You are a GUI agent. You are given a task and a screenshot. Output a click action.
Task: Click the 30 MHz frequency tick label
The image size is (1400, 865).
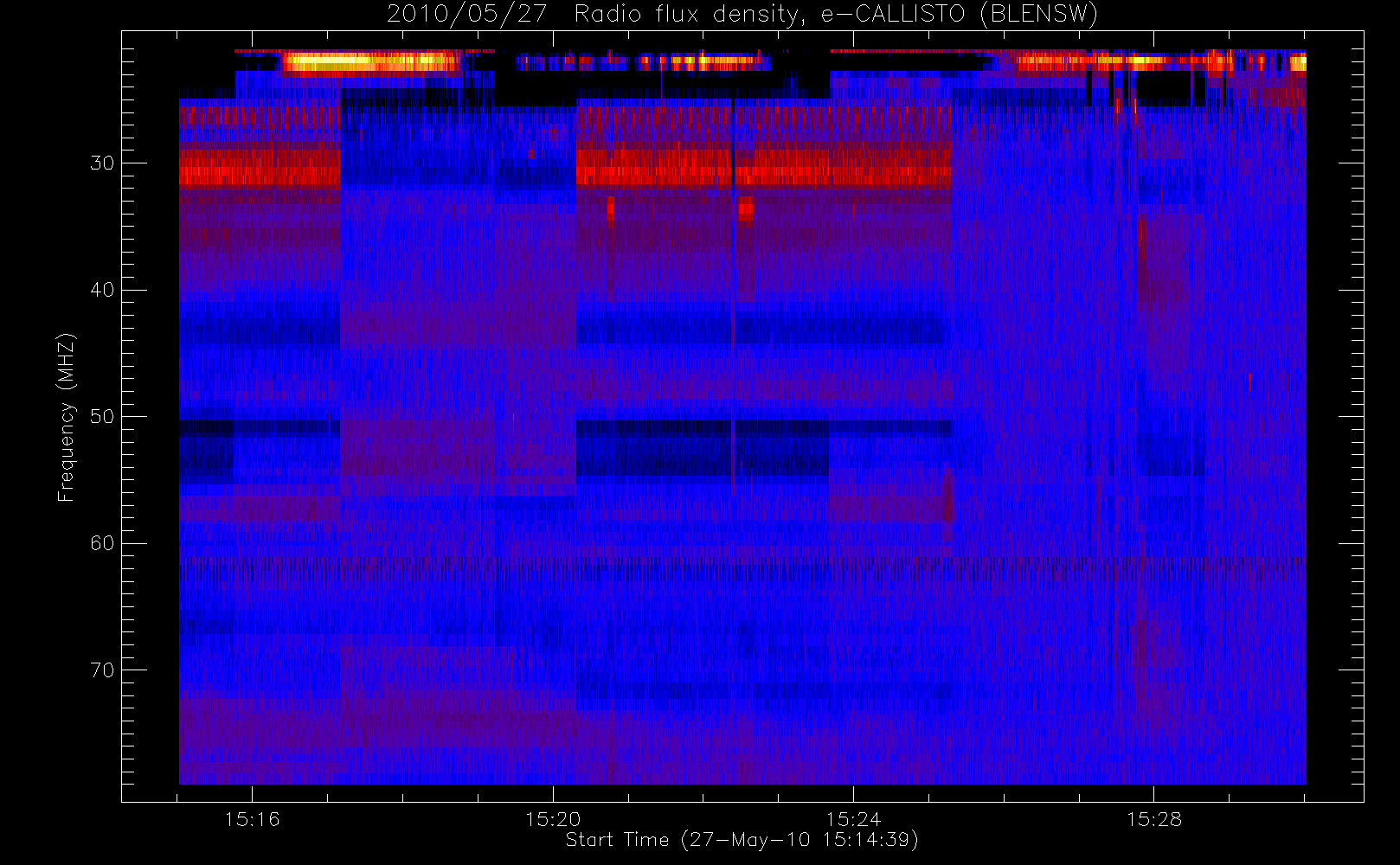tap(102, 163)
